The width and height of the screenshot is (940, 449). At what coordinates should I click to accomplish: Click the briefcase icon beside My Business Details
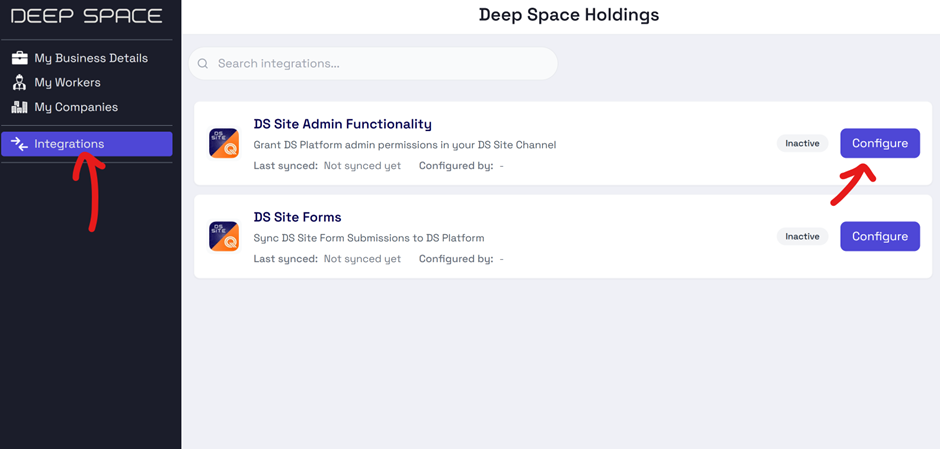click(20, 58)
